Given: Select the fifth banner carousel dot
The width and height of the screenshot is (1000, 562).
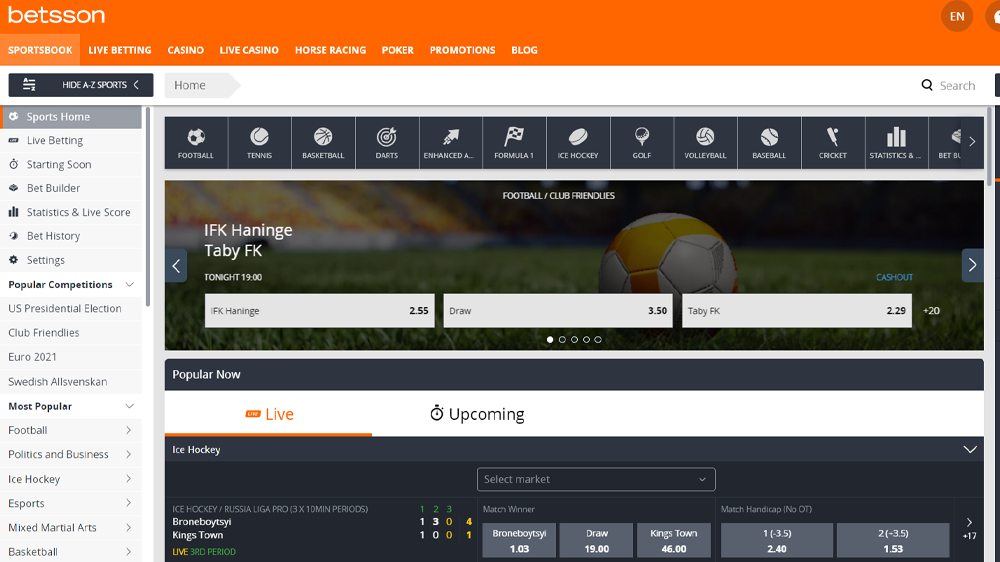Looking at the screenshot, I should click(x=598, y=339).
